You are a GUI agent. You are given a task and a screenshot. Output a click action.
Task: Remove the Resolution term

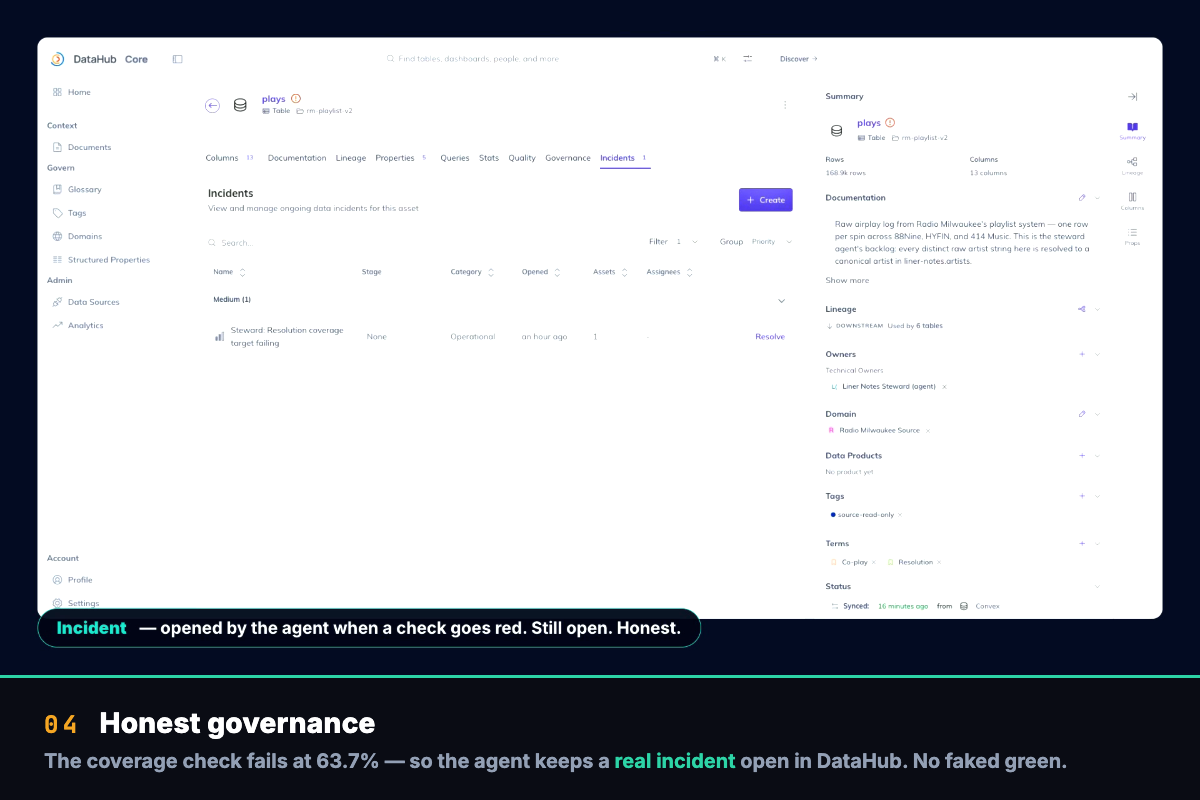(x=939, y=562)
